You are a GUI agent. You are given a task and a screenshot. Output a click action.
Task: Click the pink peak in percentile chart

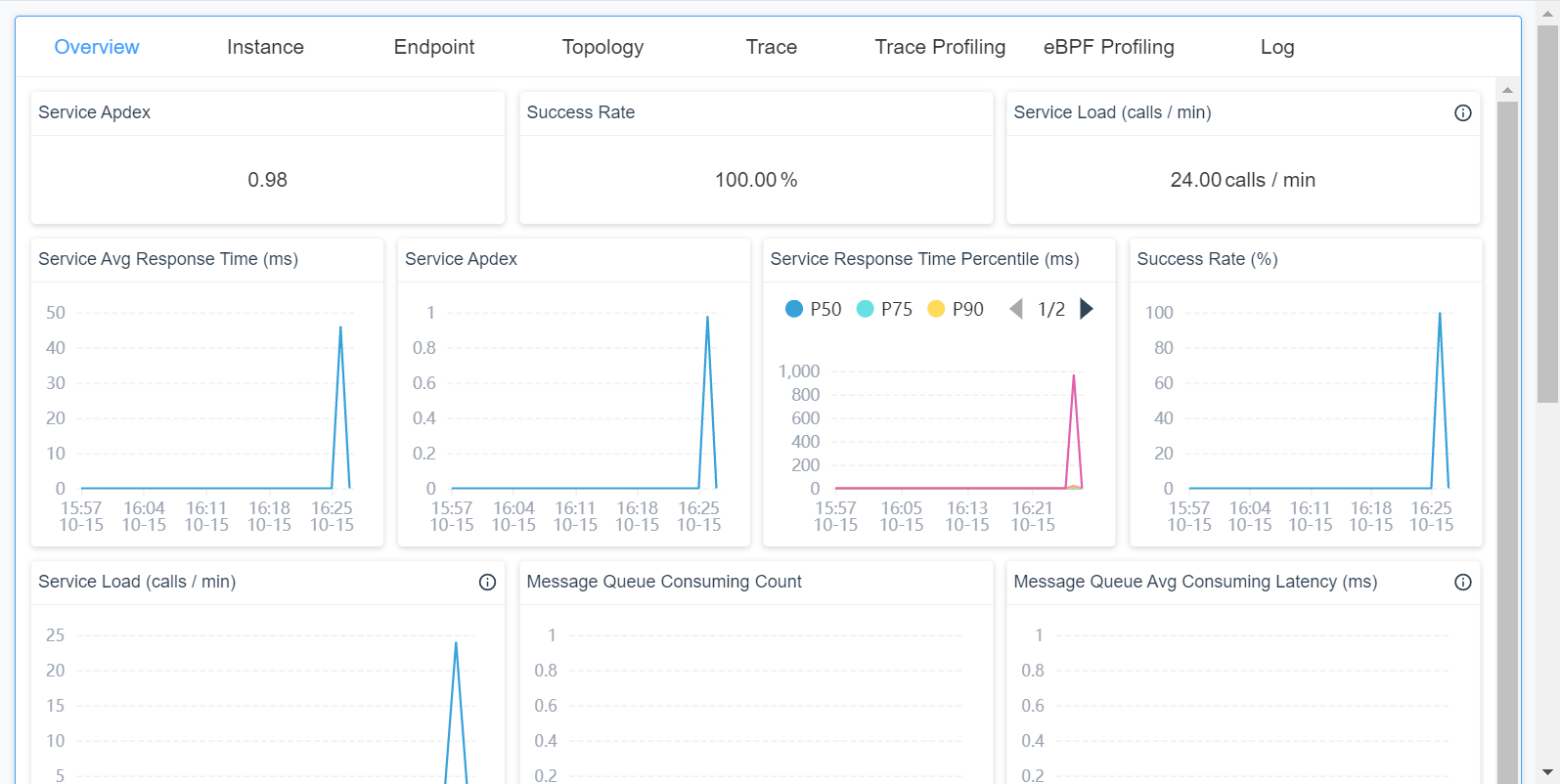coord(1074,375)
